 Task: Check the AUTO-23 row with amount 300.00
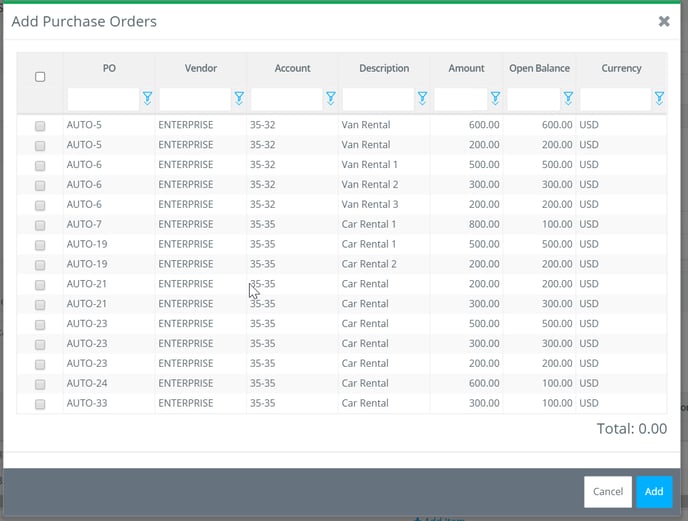click(40, 345)
